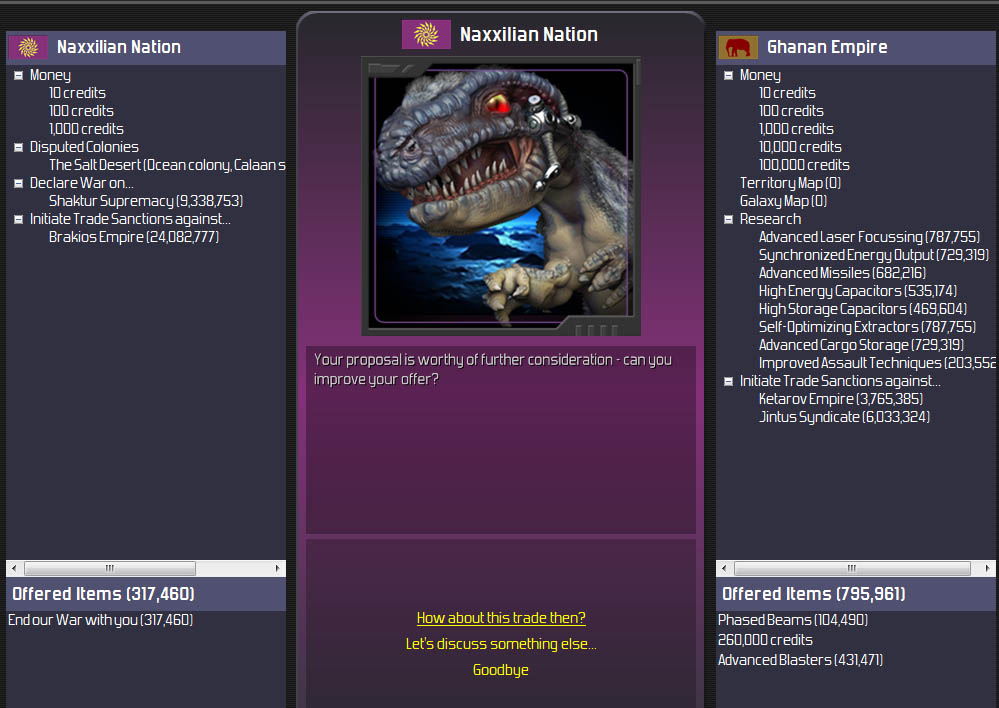The width and height of the screenshot is (999, 708).
Task: Collapse the Naxxilian Money tree node
Action: [x=18, y=75]
